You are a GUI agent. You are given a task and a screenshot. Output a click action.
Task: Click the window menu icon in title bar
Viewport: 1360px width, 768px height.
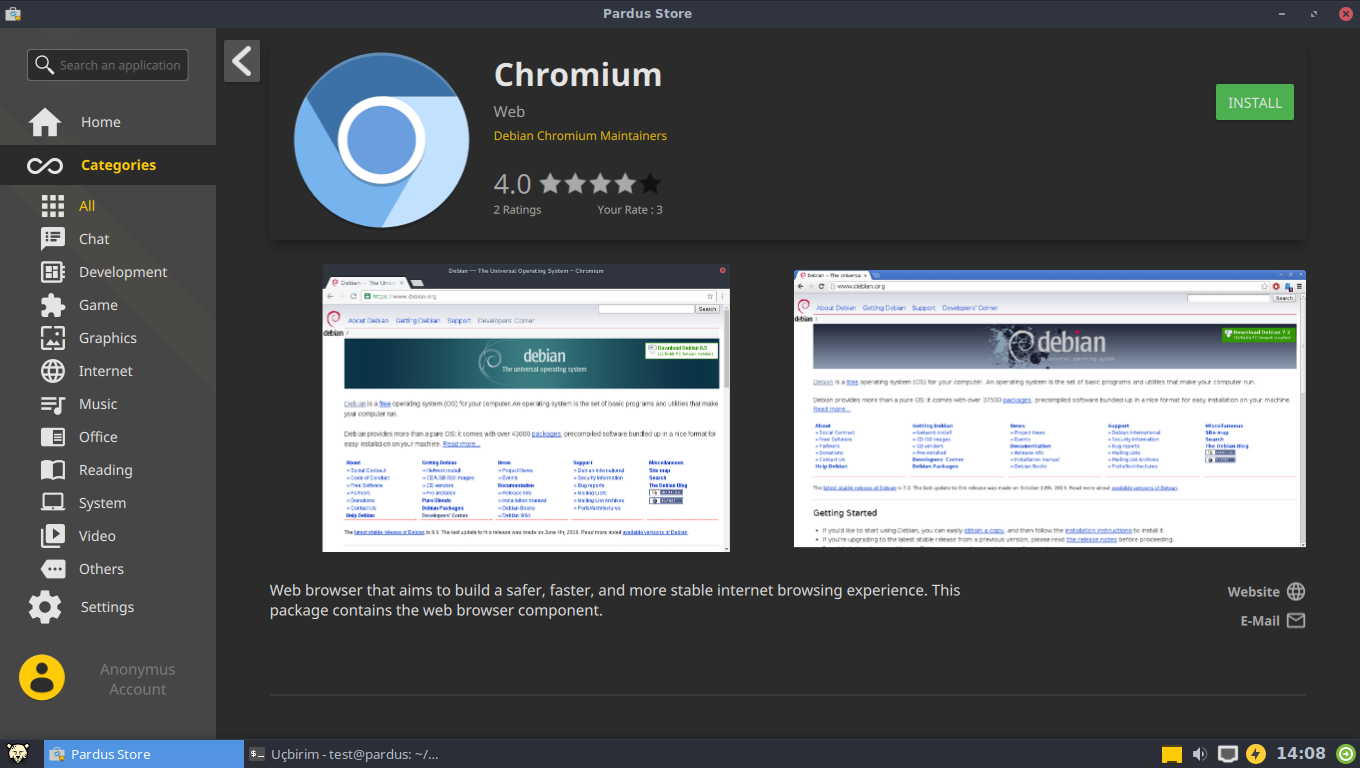coord(13,13)
